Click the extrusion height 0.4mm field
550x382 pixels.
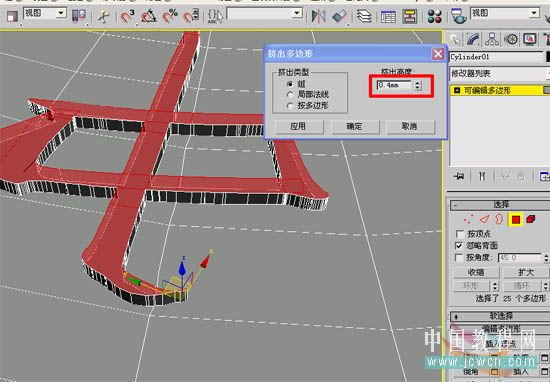[395, 85]
